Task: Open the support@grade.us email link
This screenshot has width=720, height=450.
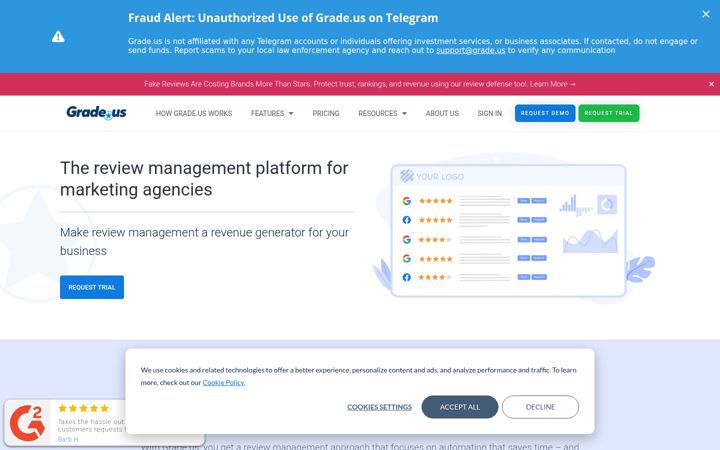Action: 471,51
